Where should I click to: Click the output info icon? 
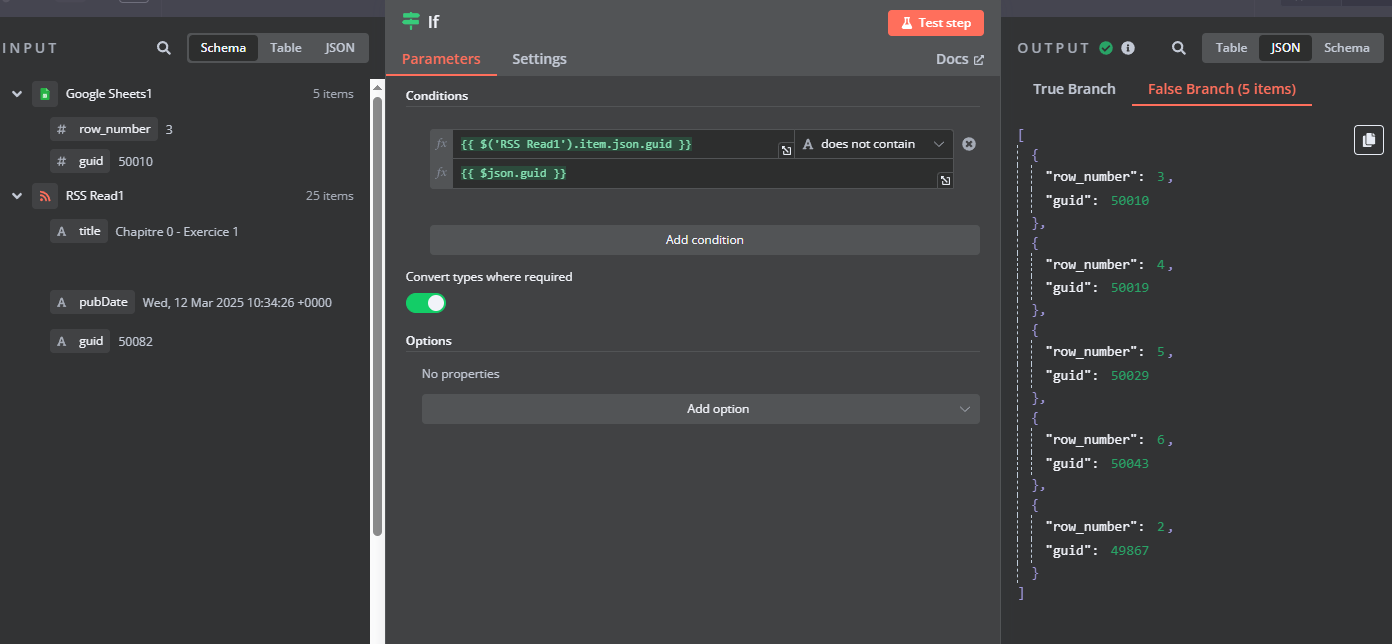(1128, 48)
